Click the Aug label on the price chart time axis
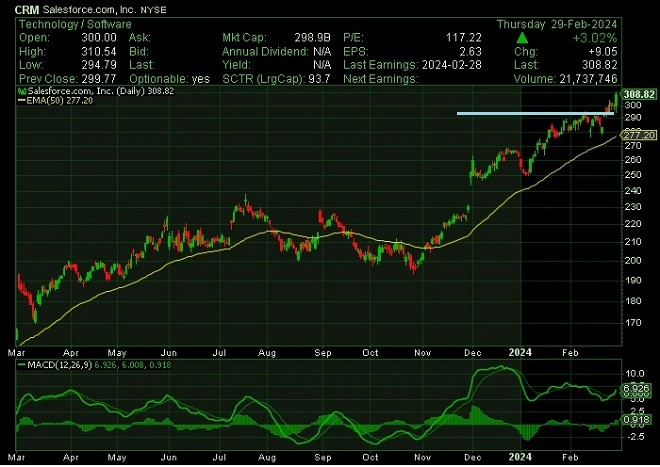Viewport: 660px width, 467px height. pos(267,353)
